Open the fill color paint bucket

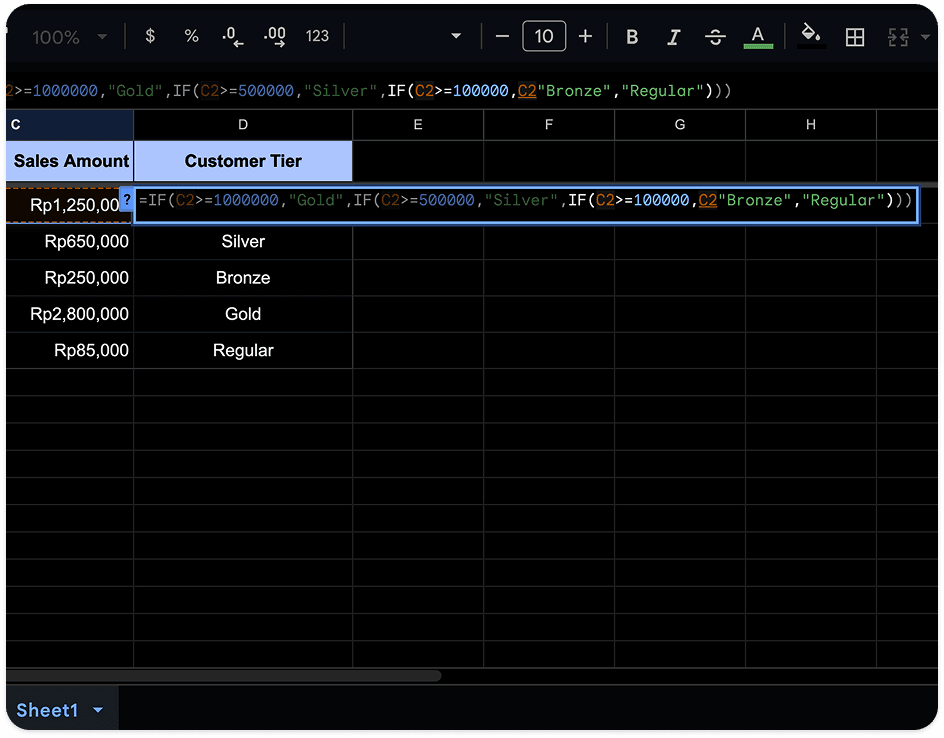point(810,35)
